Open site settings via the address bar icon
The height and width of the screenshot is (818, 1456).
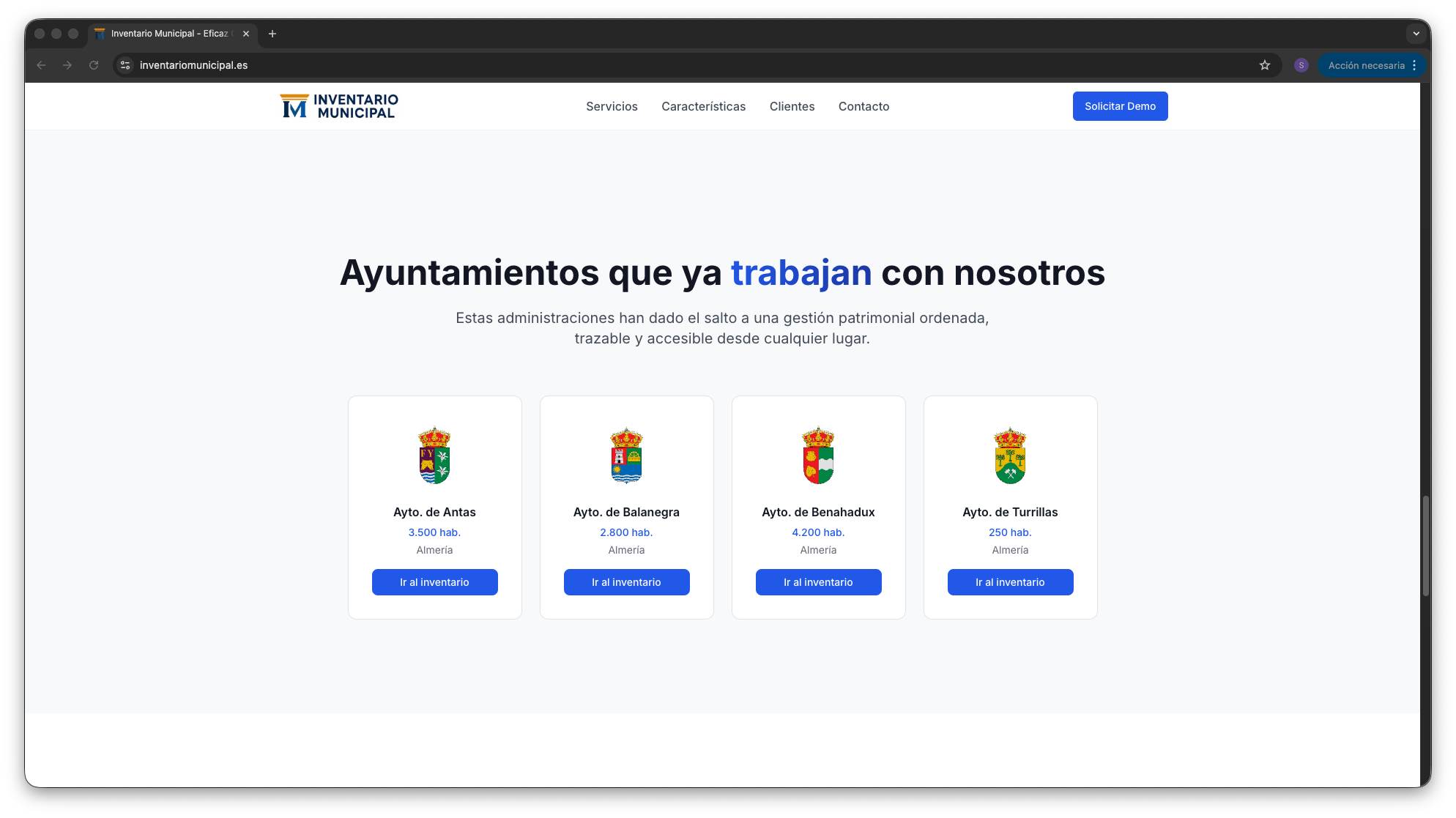125,65
